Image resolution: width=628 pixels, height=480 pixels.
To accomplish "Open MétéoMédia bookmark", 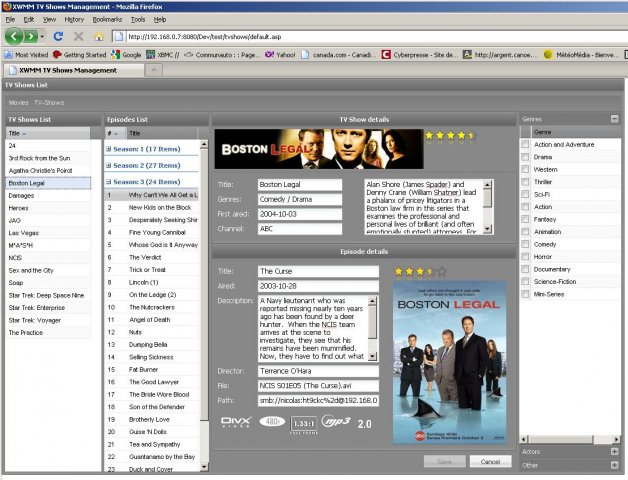I will click(579, 55).
